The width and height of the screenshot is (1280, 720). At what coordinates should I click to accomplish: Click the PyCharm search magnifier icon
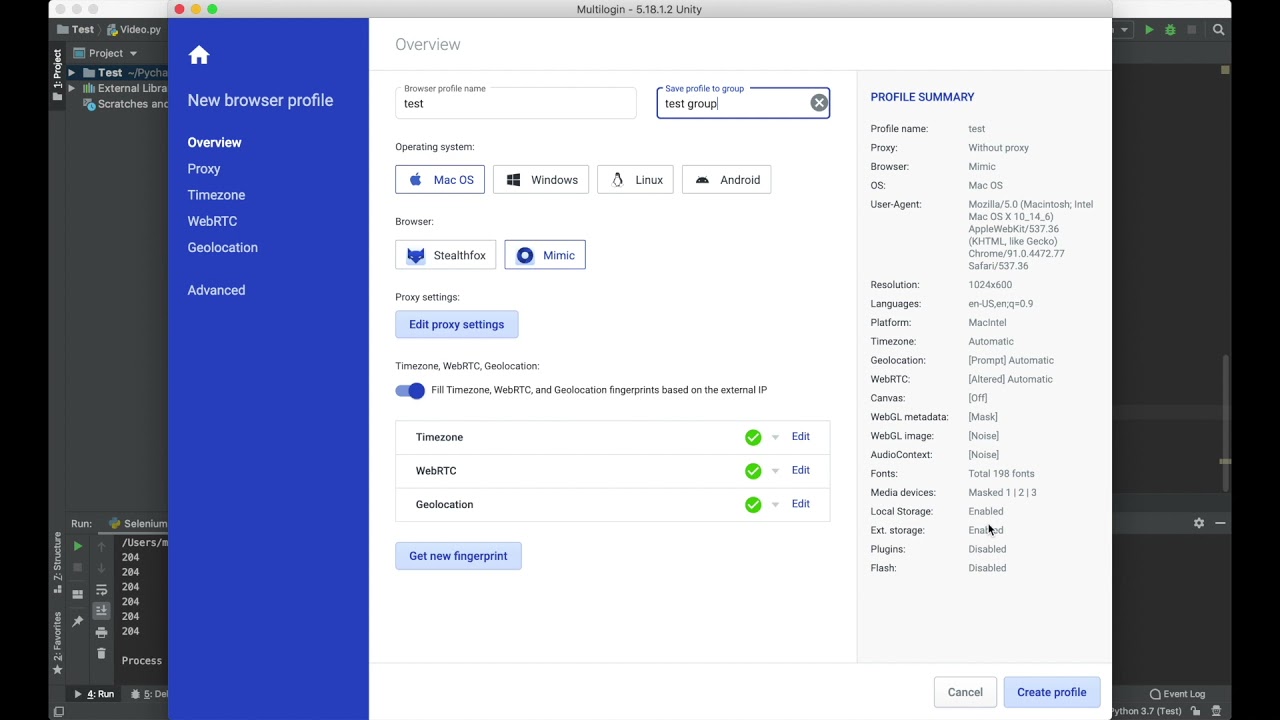point(1219,30)
